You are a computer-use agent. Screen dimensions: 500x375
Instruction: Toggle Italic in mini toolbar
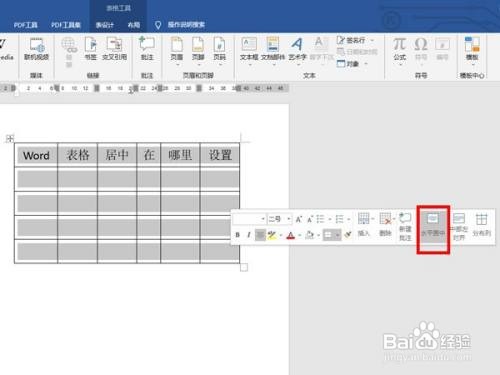[249, 235]
